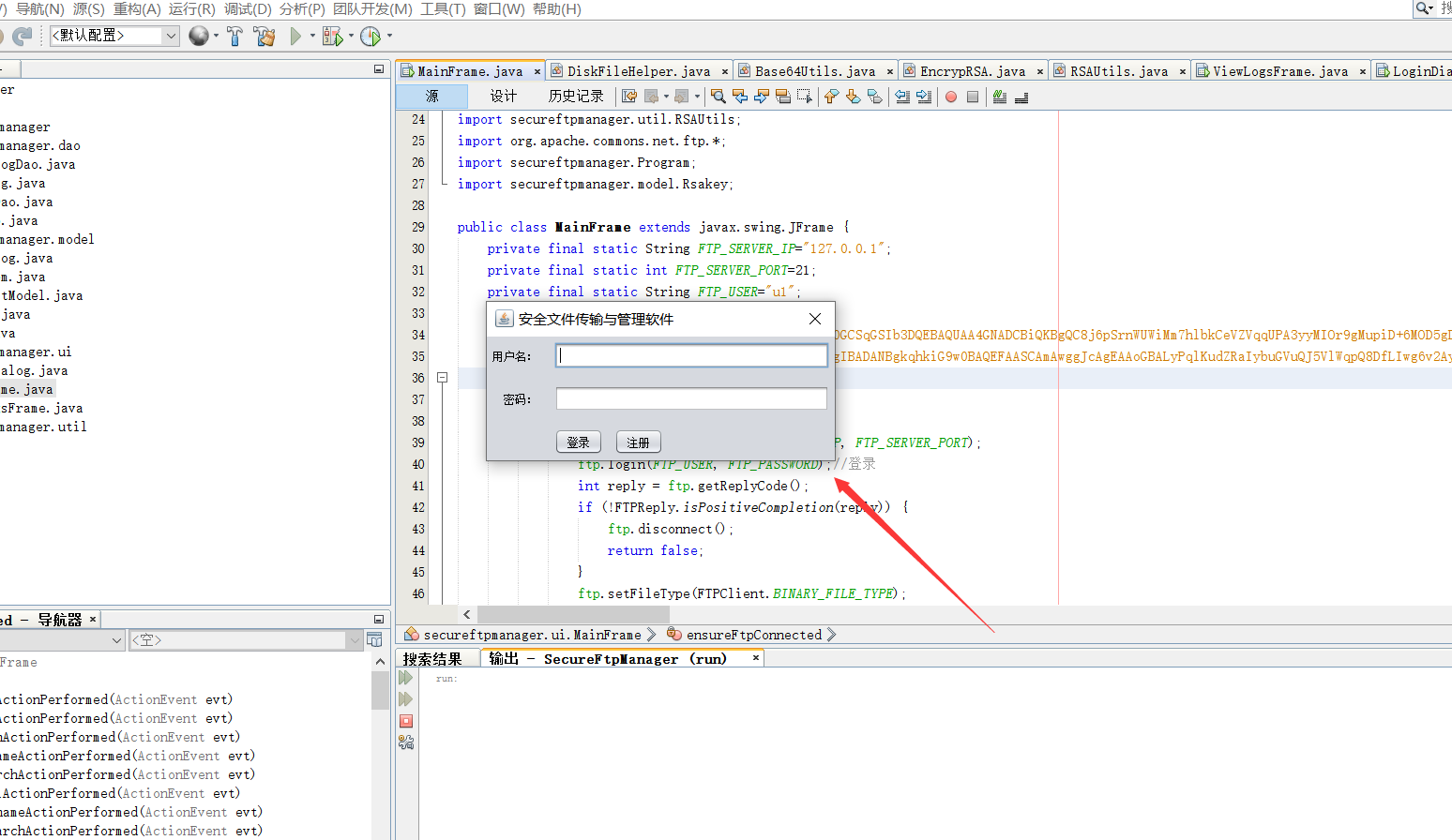Click the editor Find Selection magnifier icon
The width and height of the screenshot is (1452, 840).
pos(718,97)
